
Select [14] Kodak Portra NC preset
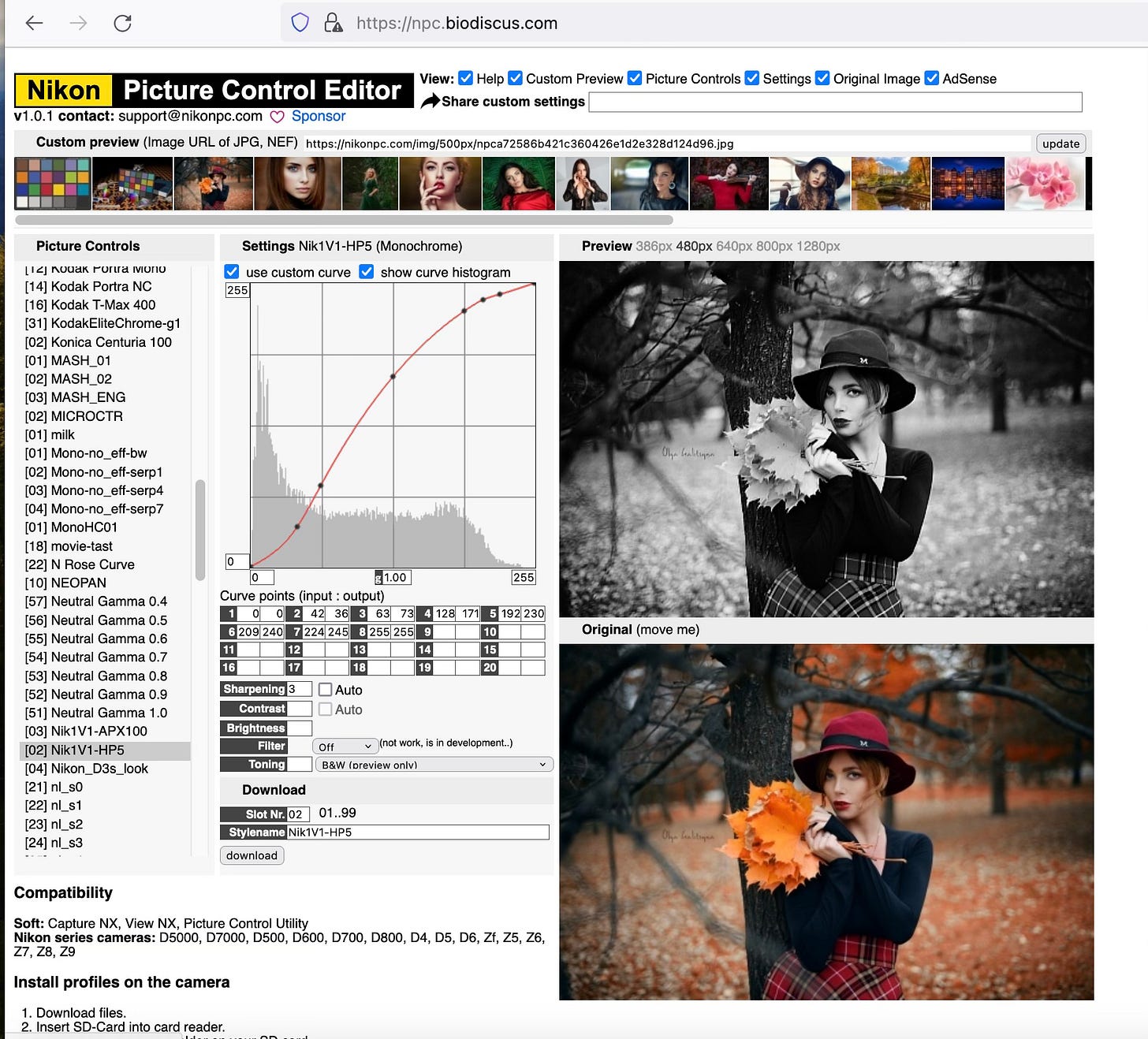coord(88,286)
